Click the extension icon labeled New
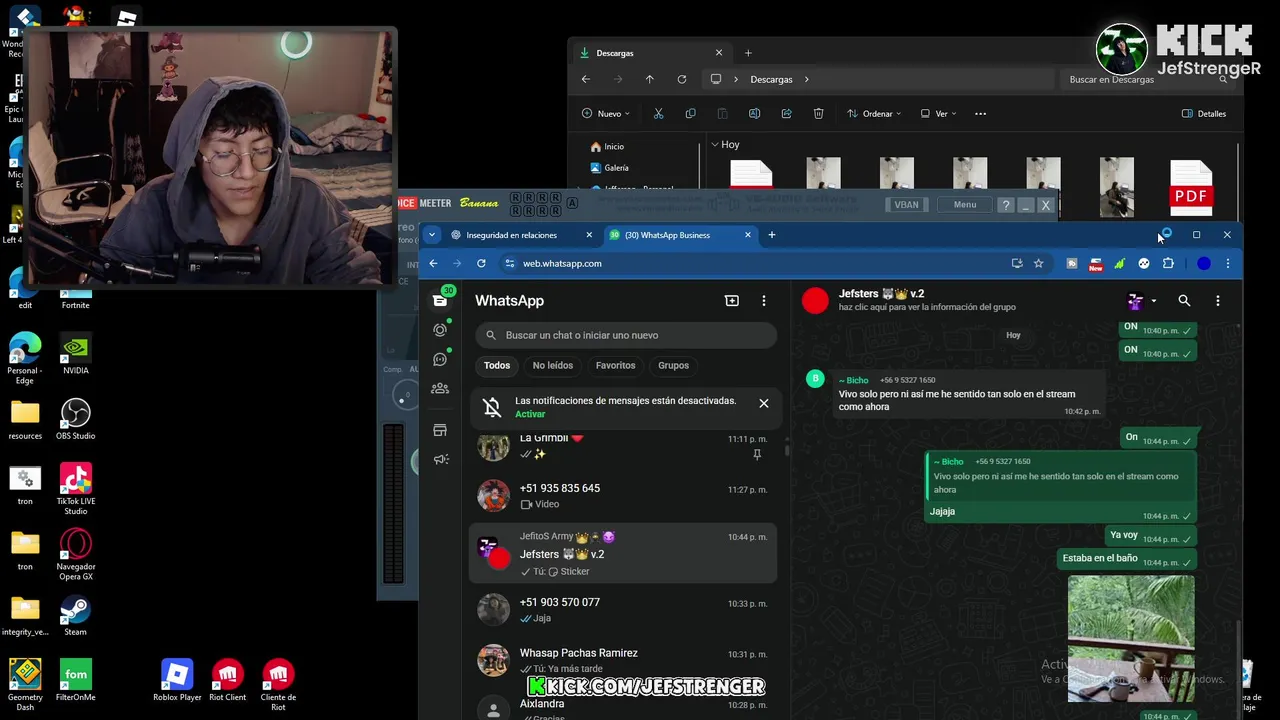 click(1096, 264)
